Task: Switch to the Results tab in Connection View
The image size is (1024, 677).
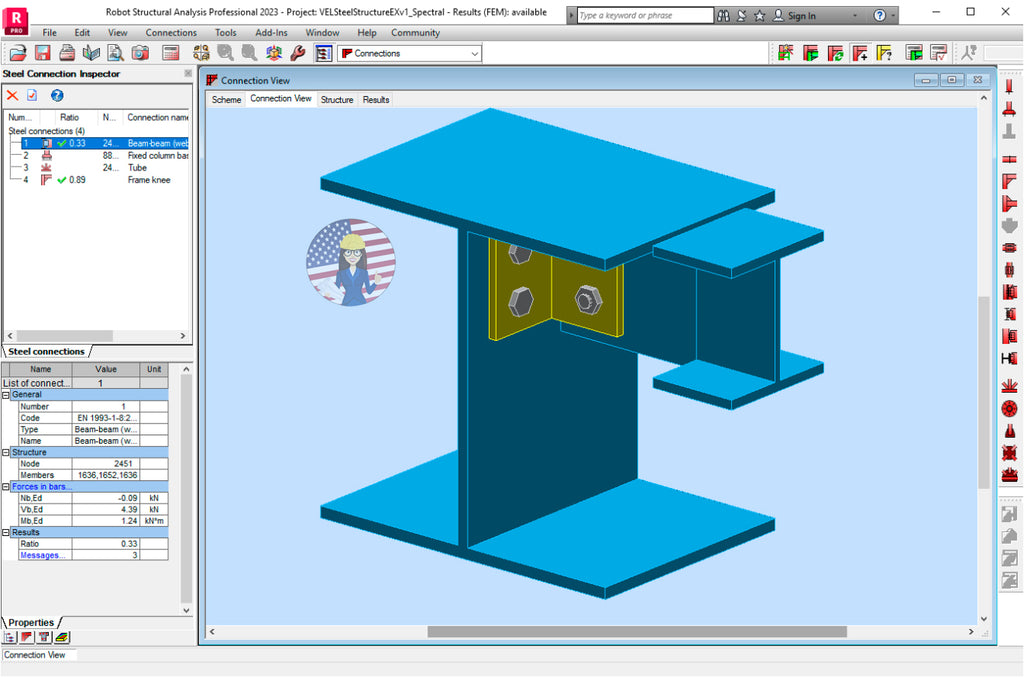Action: [374, 99]
